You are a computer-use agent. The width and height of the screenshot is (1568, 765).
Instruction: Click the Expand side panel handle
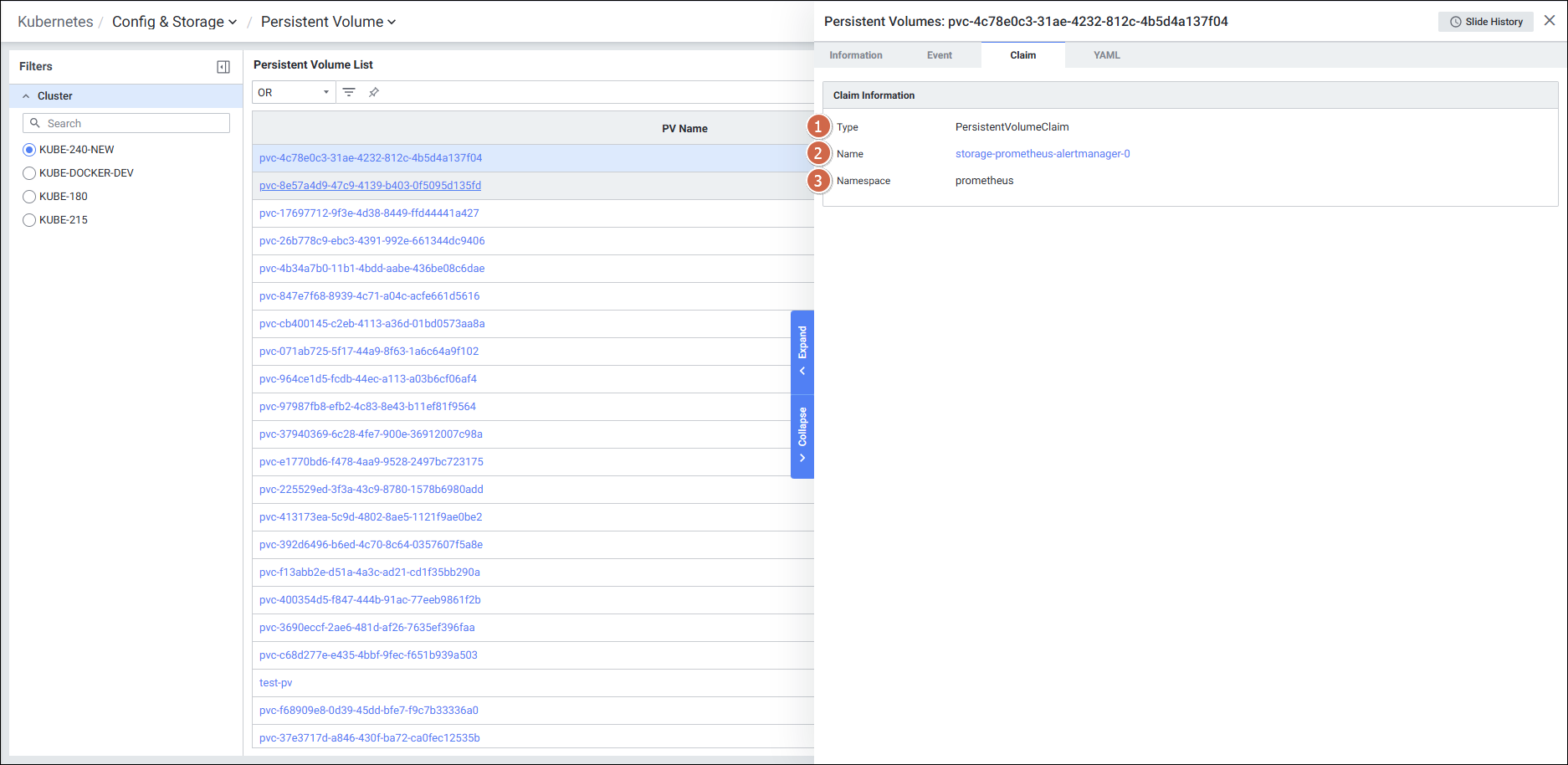point(802,352)
